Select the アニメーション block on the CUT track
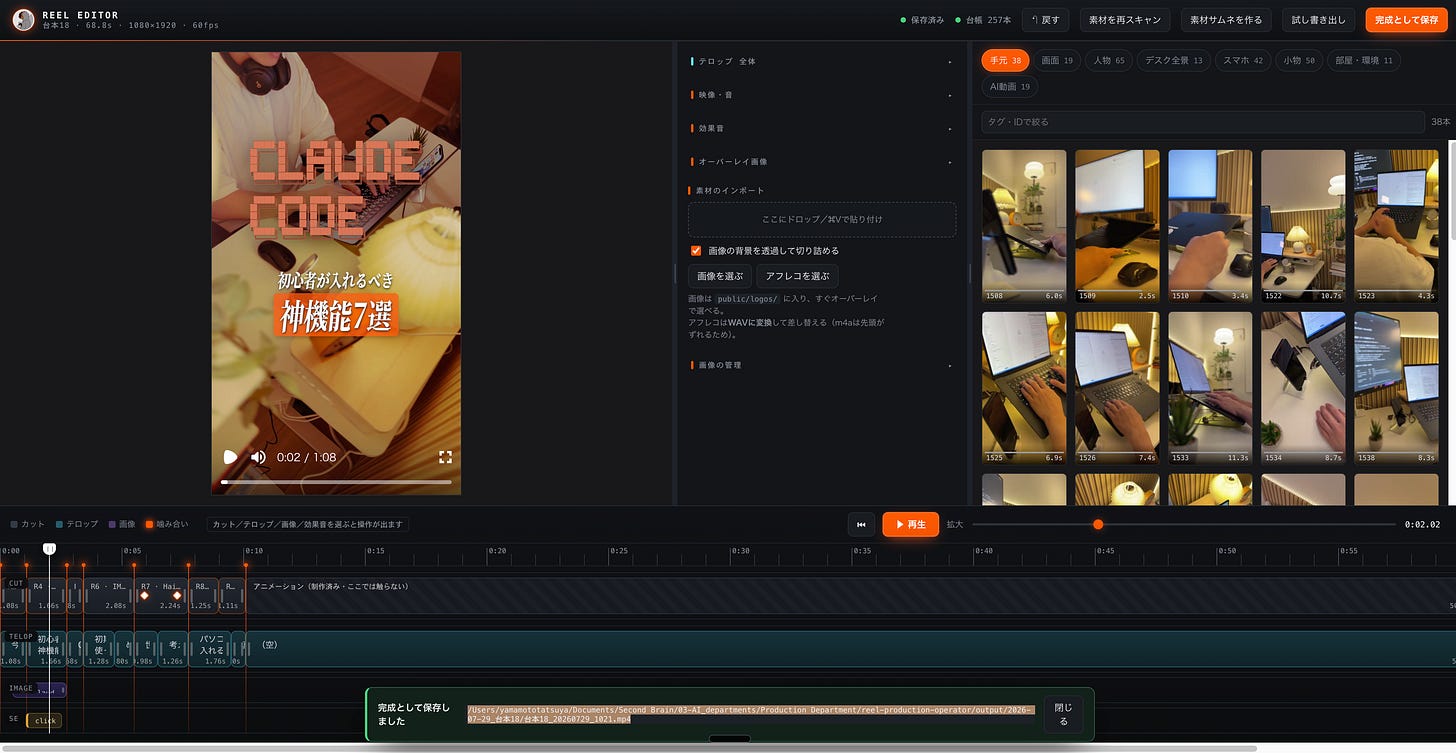 [x=850, y=595]
